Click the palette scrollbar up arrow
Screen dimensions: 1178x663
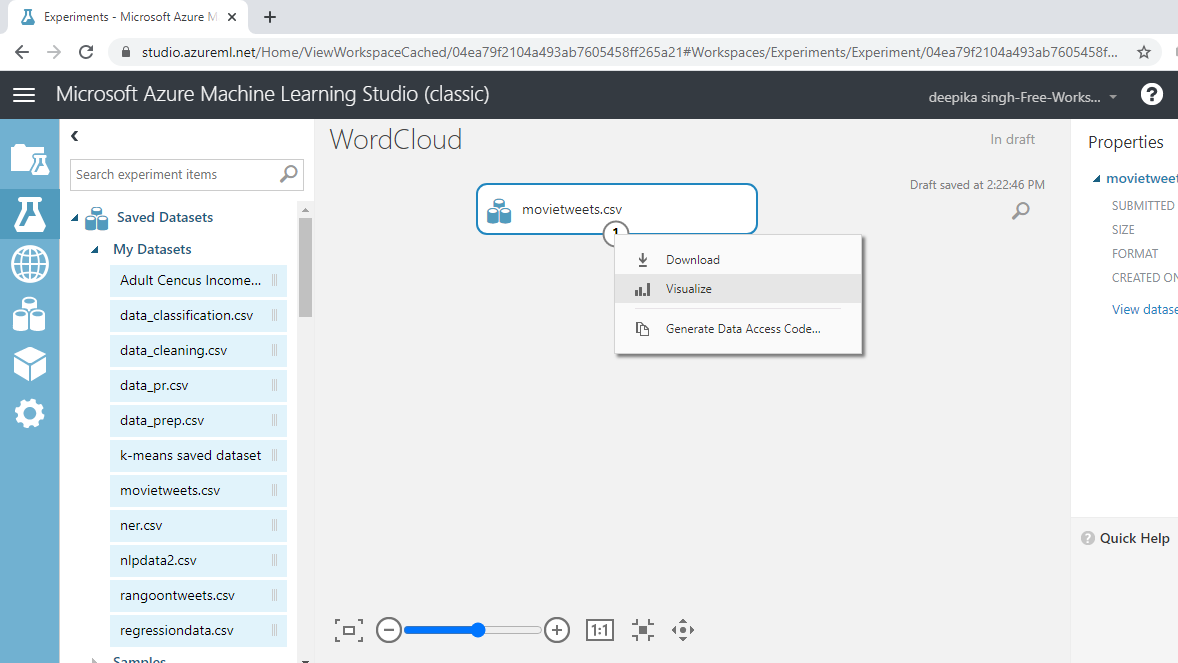[305, 210]
